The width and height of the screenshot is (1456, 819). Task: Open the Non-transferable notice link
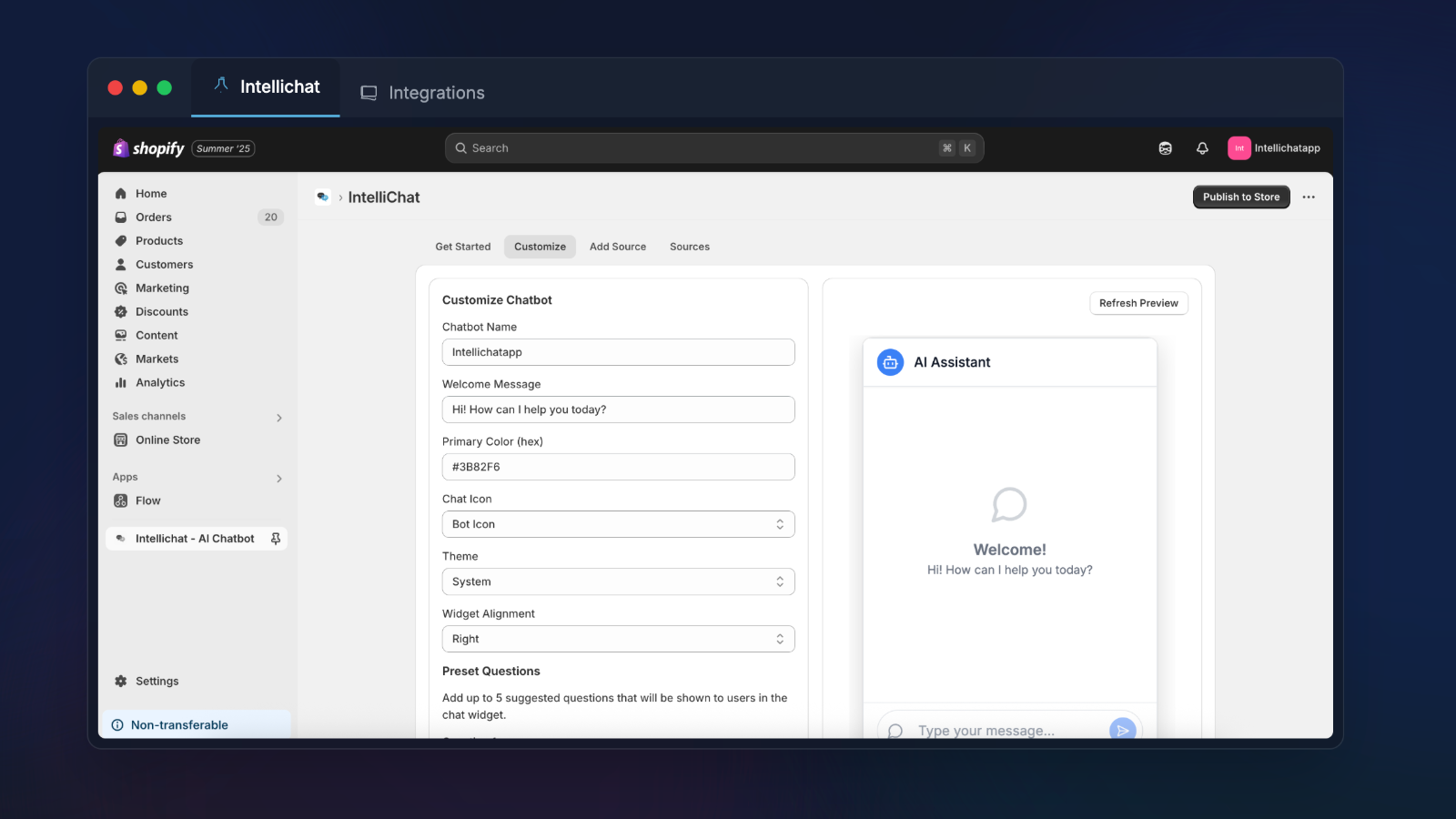coord(179,725)
